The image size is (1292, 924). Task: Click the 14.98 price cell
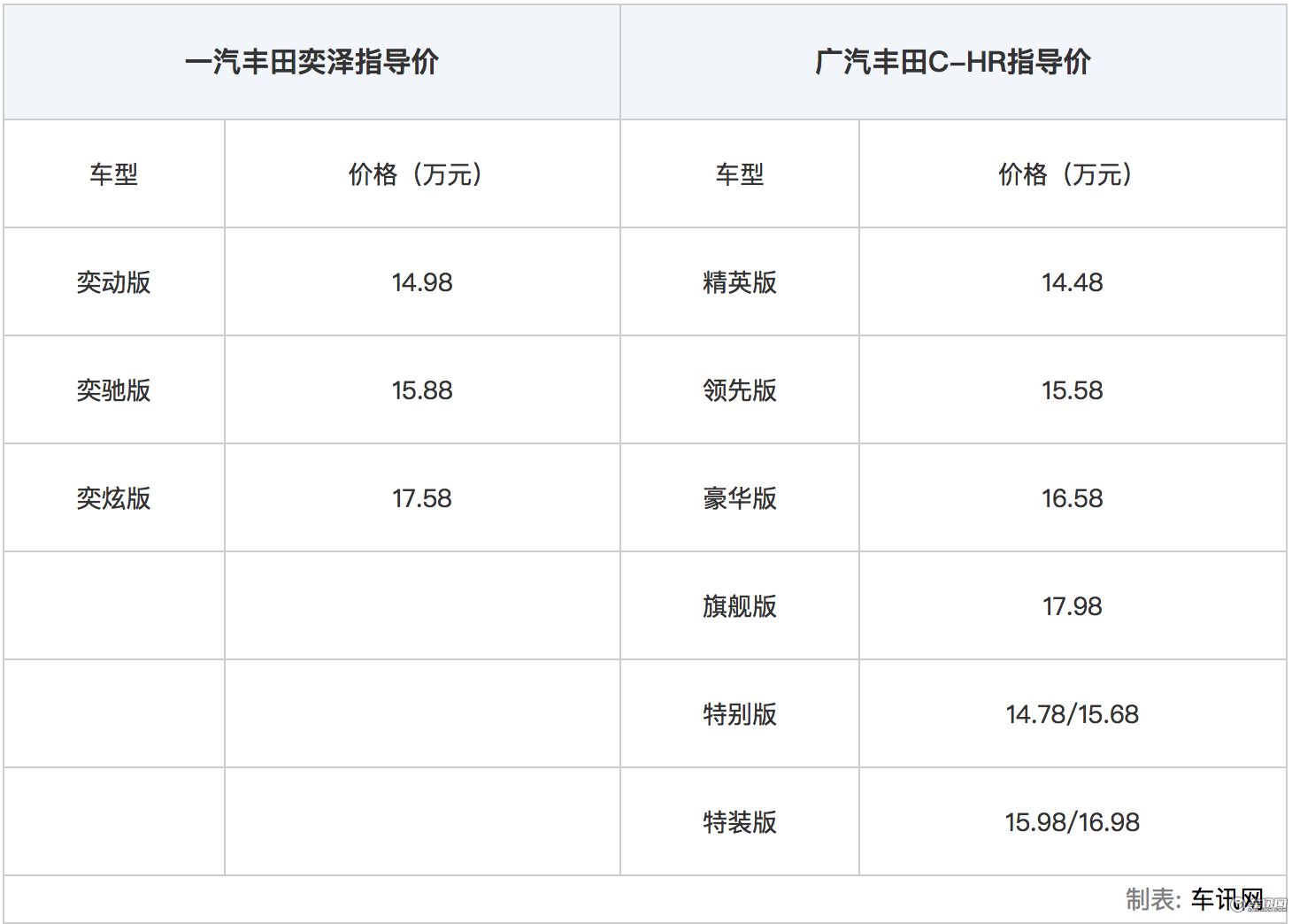[422, 282]
